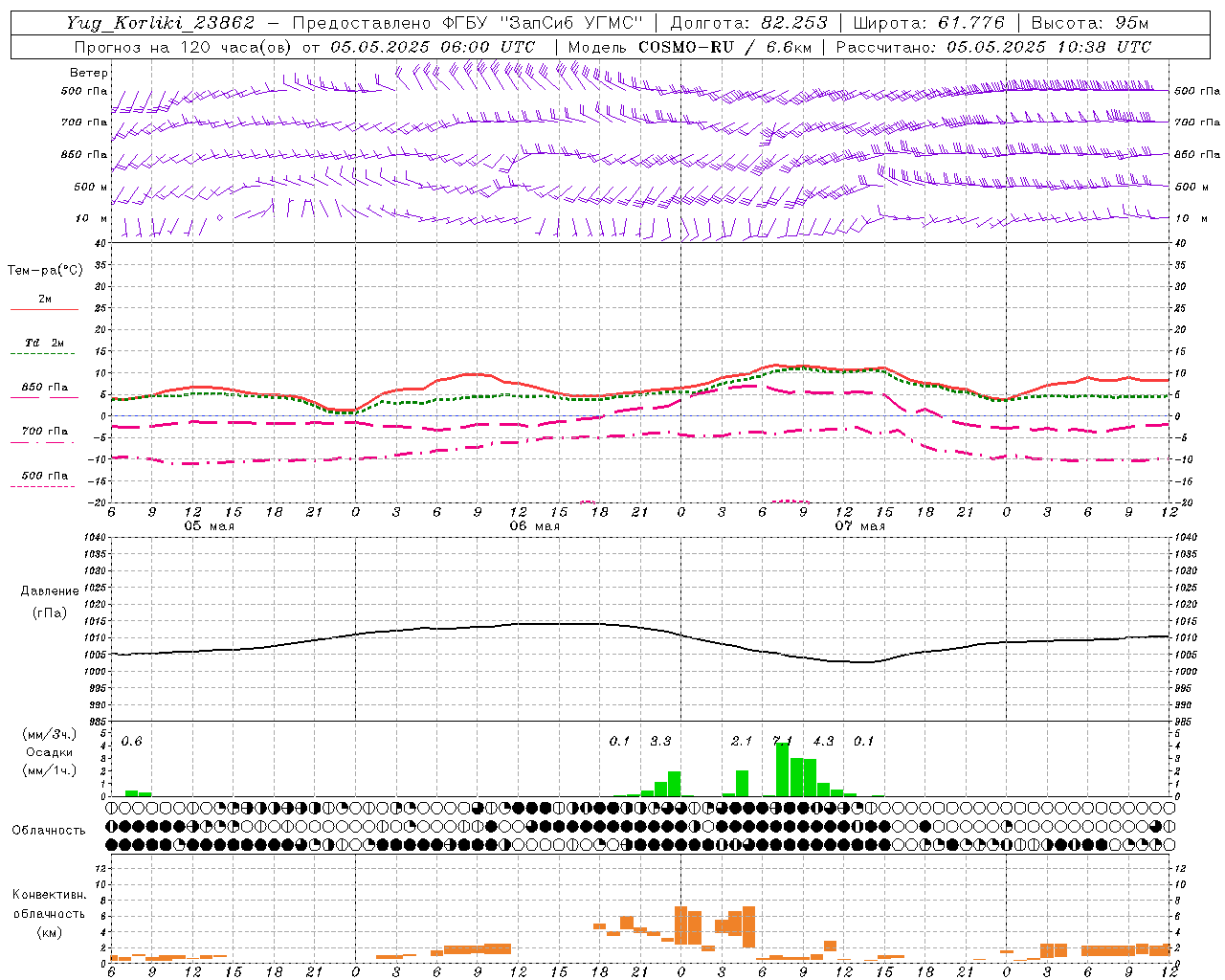
Task: Click the 4.3 precipitation total value
Action: pyautogui.click(x=823, y=742)
